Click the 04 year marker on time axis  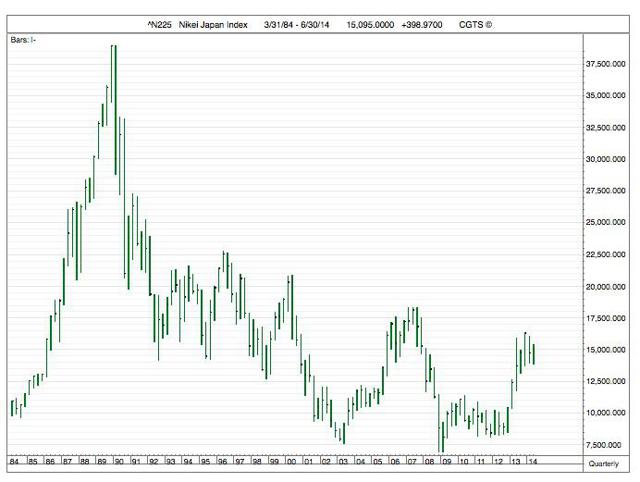coord(360,462)
